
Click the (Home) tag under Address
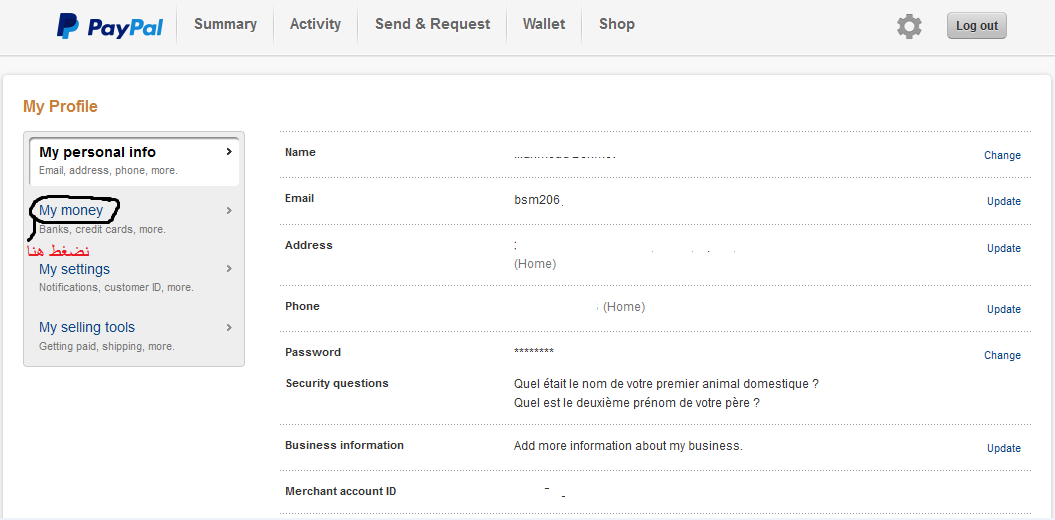[535, 264]
